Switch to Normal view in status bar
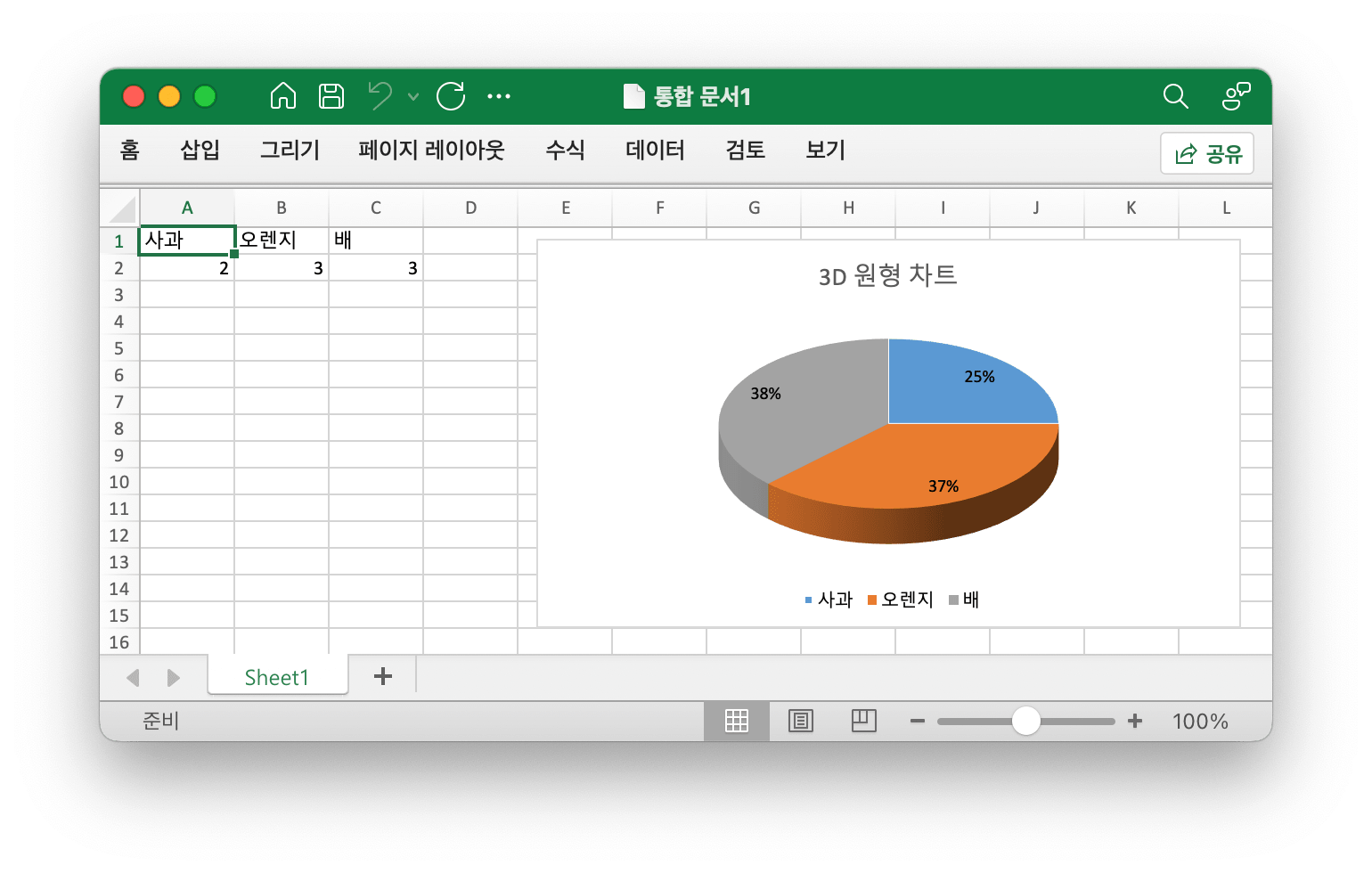The width and height of the screenshot is (1372, 873). (x=736, y=721)
